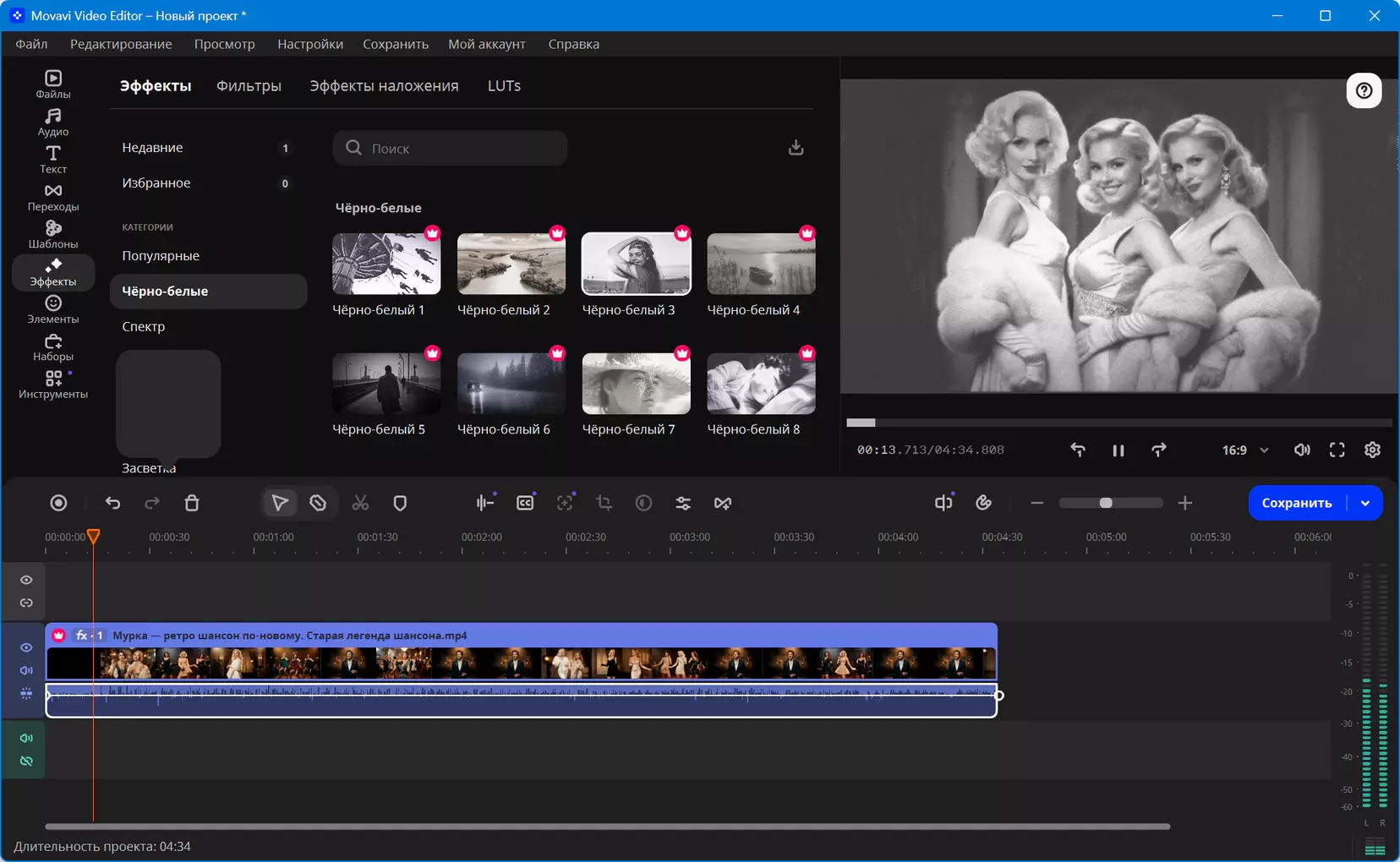Viewport: 1400px width, 862px height.
Task: Open the crop tool in timeline toolbar
Action: [604, 503]
